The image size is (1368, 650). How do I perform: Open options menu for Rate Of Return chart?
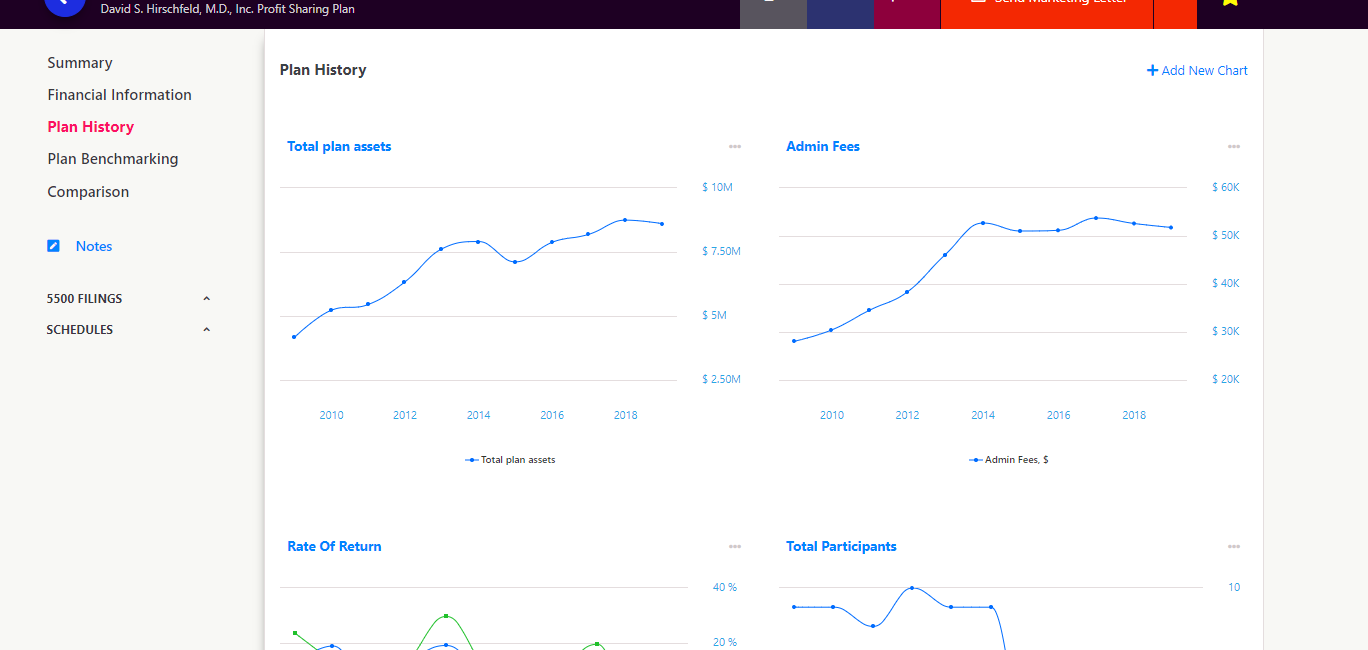[x=735, y=547]
